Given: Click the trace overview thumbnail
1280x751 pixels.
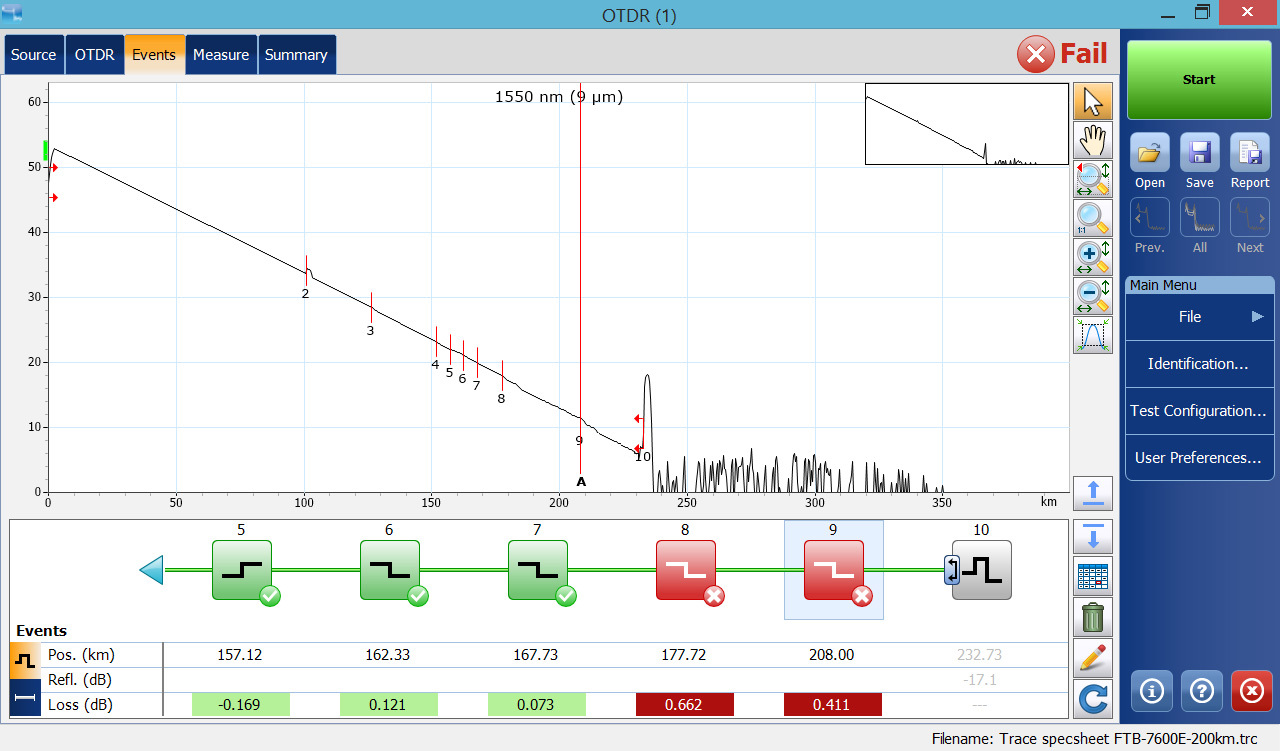Looking at the screenshot, I should click(966, 124).
